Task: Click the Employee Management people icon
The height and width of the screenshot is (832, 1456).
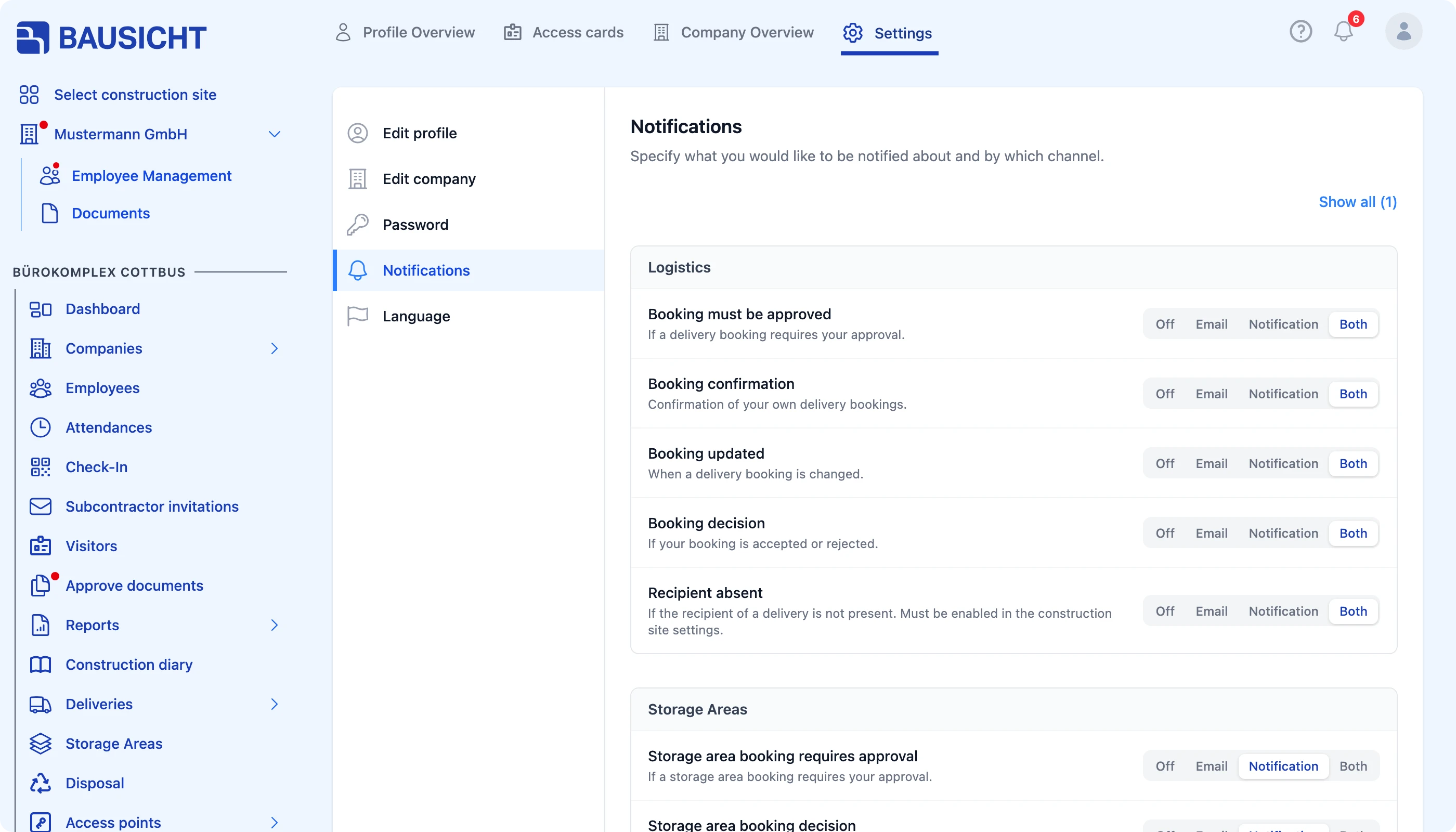Action: point(50,175)
